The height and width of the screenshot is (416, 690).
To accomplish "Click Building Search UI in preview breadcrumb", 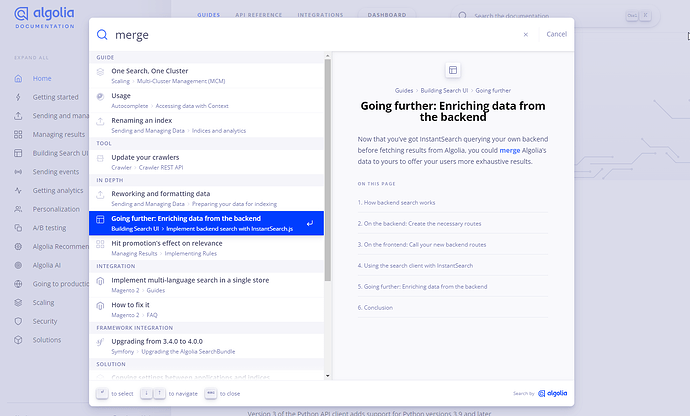I will 444,90.
